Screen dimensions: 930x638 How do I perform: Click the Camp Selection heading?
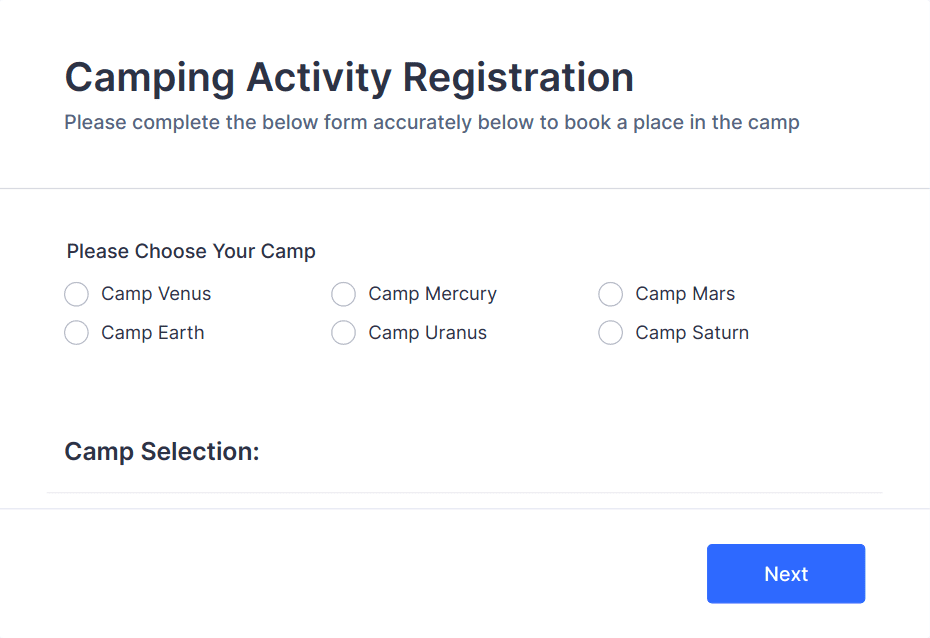[161, 452]
